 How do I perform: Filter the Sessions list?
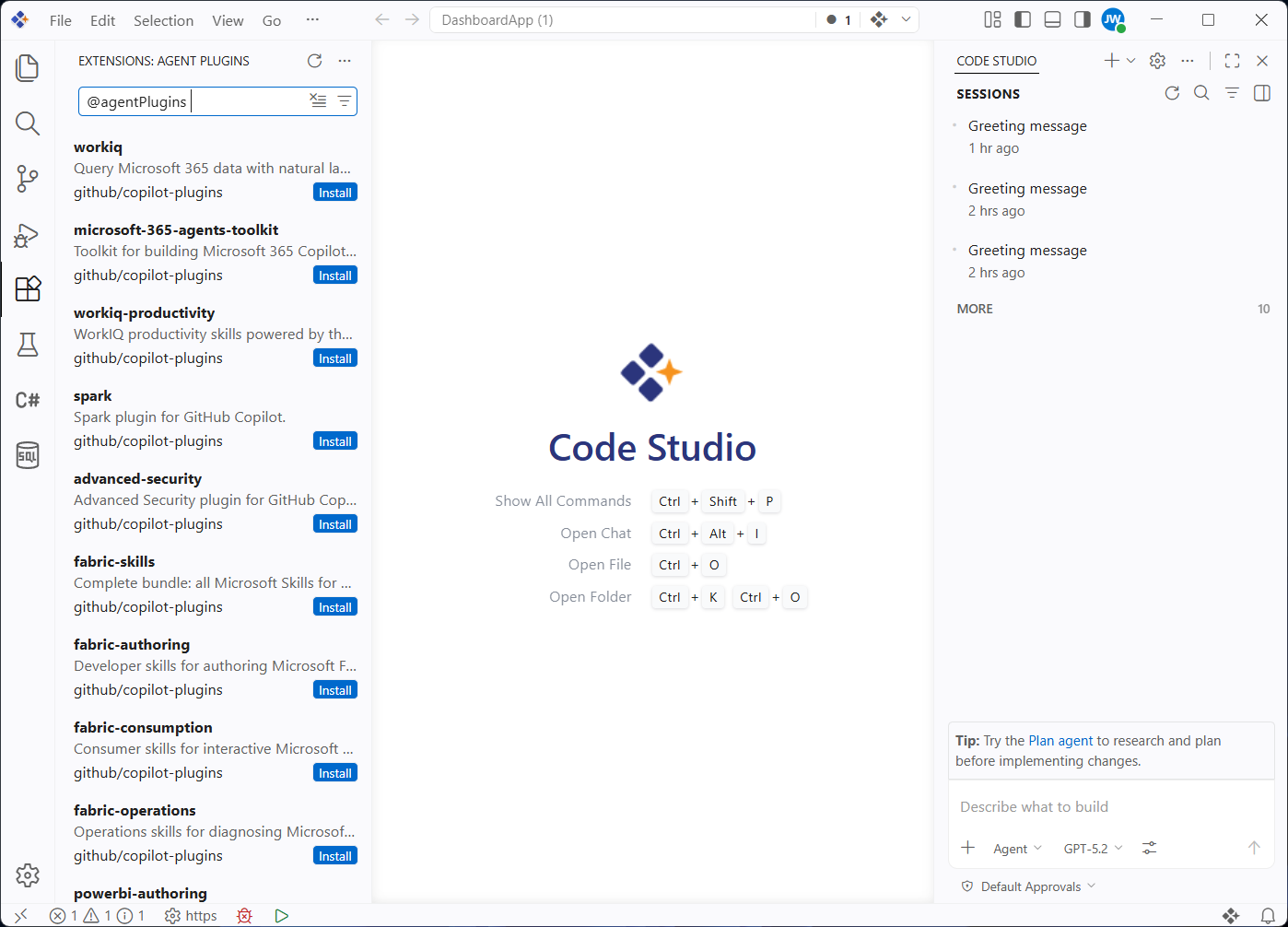click(x=1232, y=93)
